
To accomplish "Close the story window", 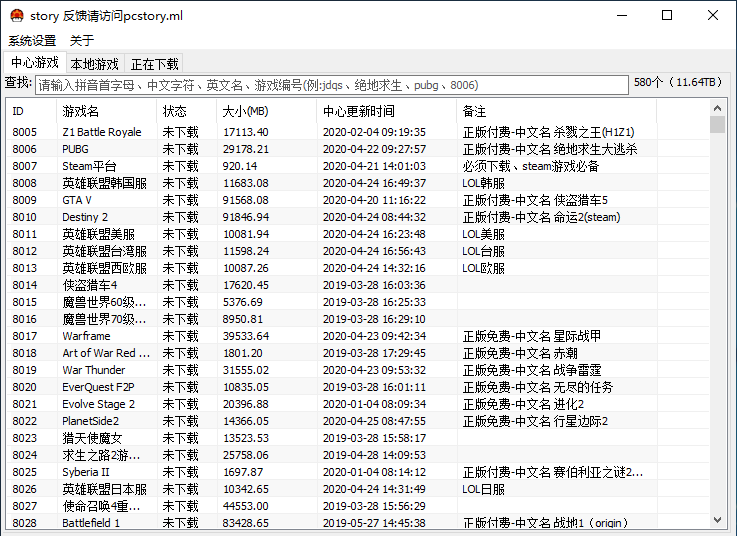I will [x=713, y=16].
